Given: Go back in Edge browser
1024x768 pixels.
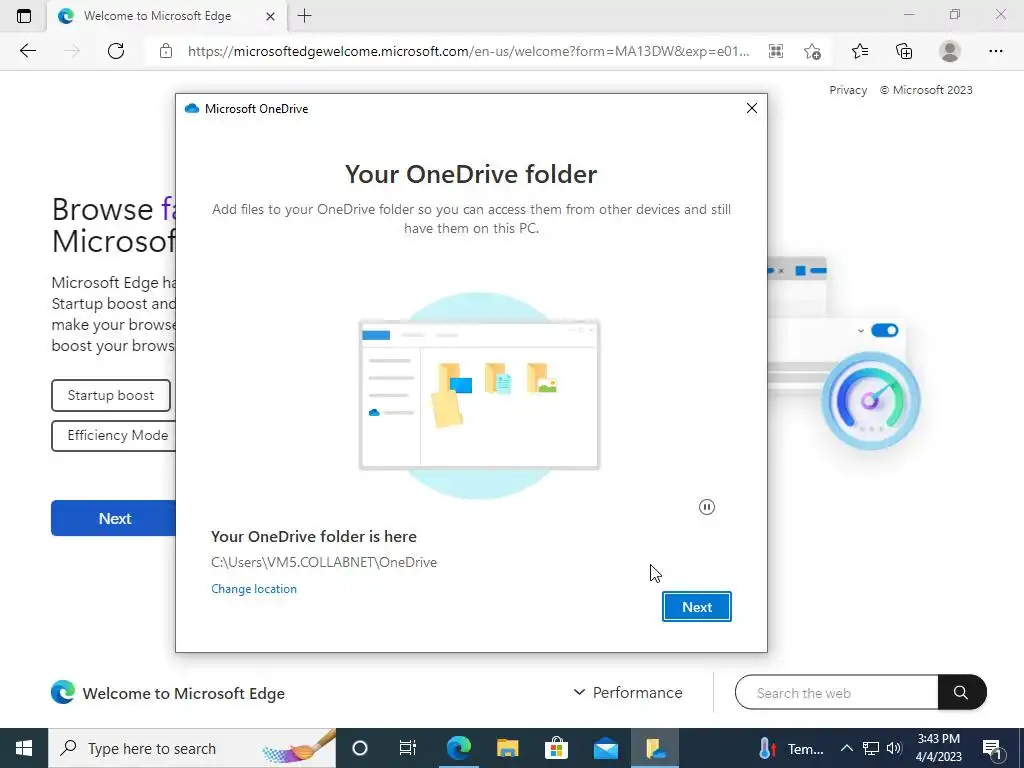Looking at the screenshot, I should pos(27,51).
